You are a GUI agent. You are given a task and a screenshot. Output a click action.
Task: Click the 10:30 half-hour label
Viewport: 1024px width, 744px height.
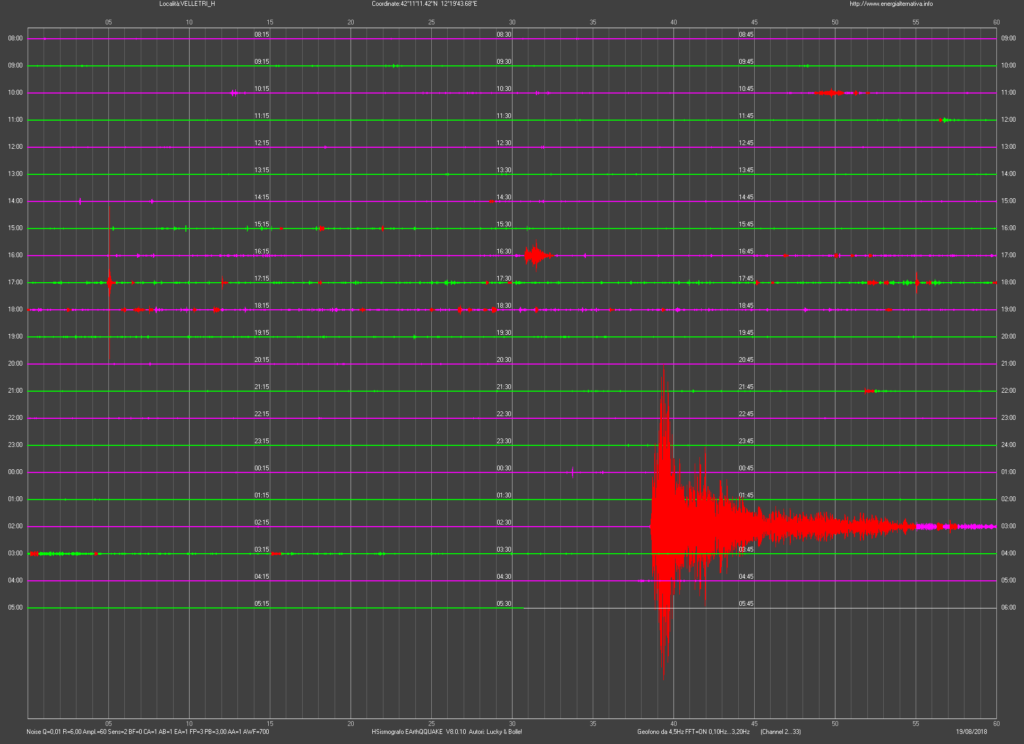pyautogui.click(x=504, y=88)
